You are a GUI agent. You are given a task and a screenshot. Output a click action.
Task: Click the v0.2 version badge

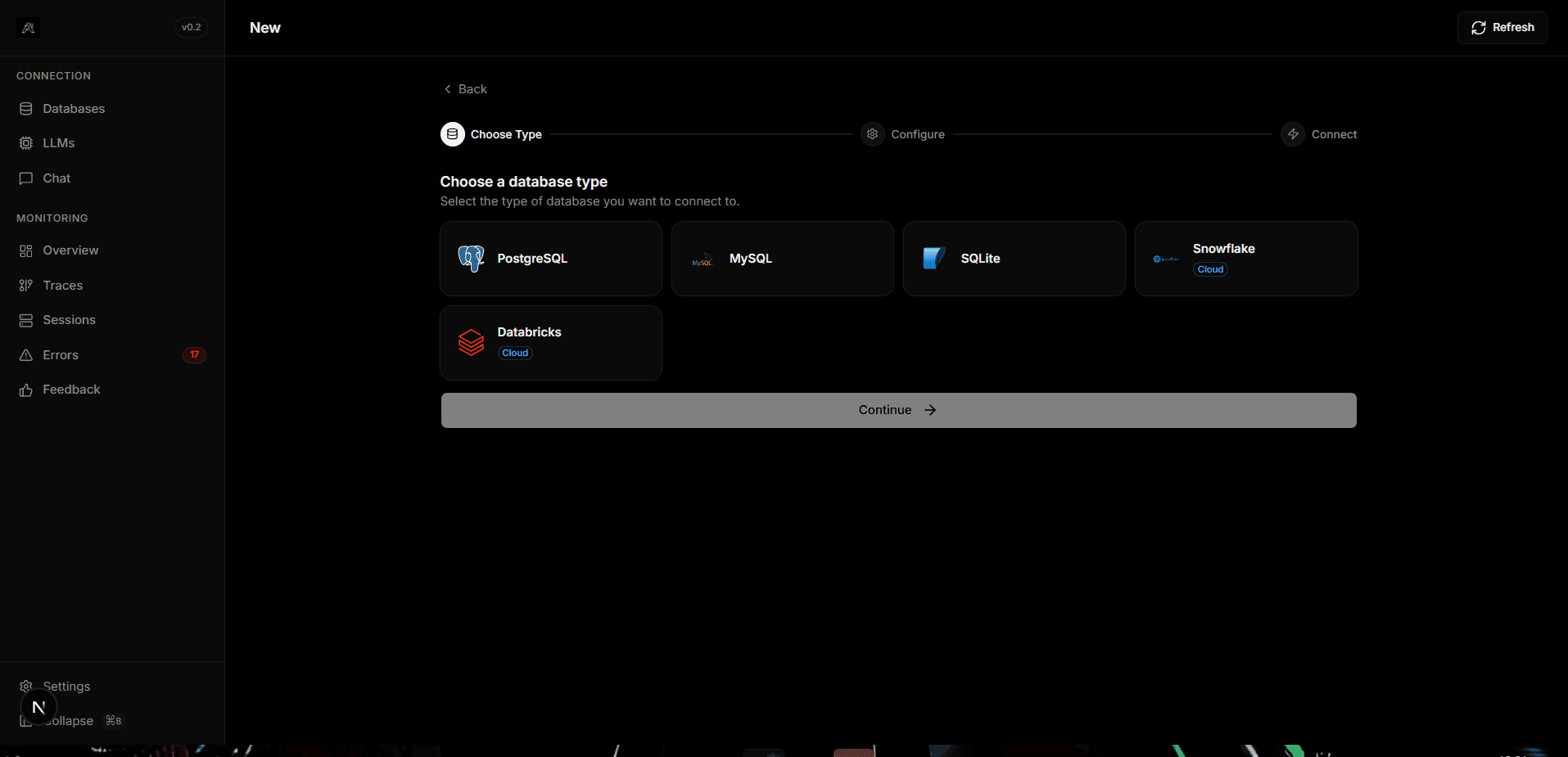click(x=191, y=28)
